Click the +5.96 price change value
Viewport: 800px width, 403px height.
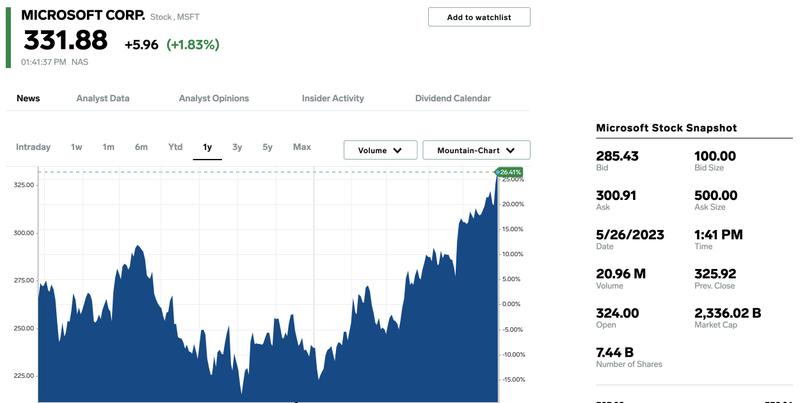point(141,45)
